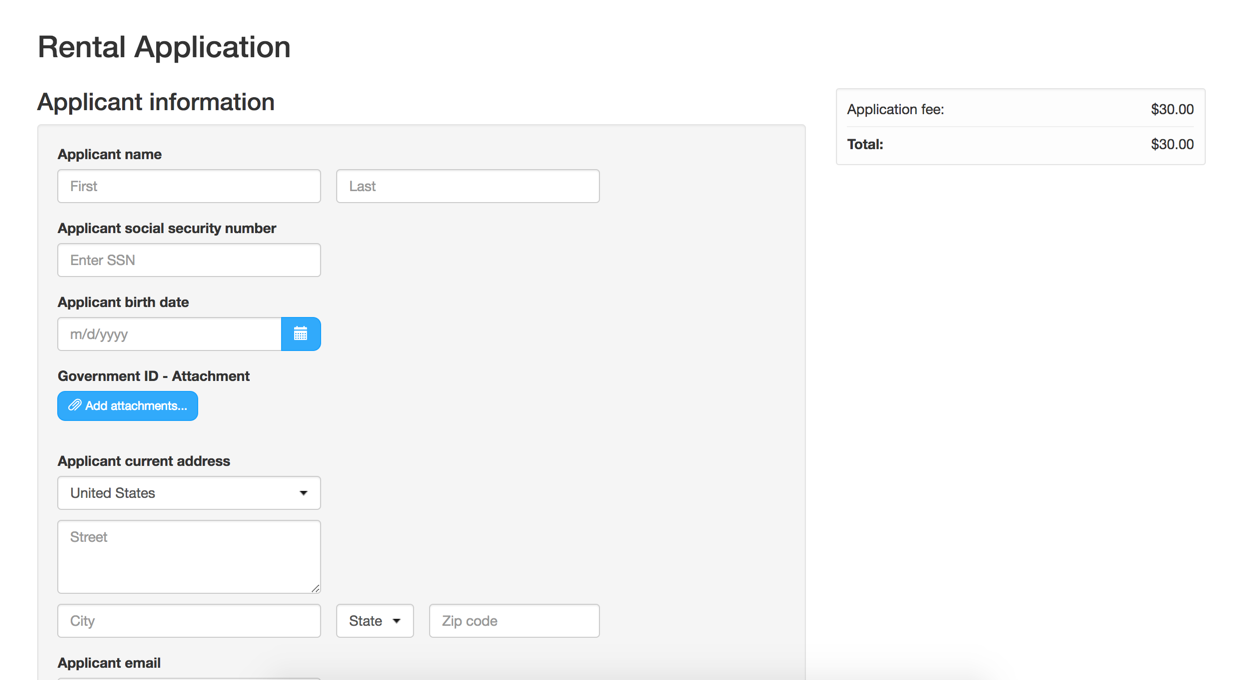
Task: Focus the Last name input field
Action: click(468, 186)
